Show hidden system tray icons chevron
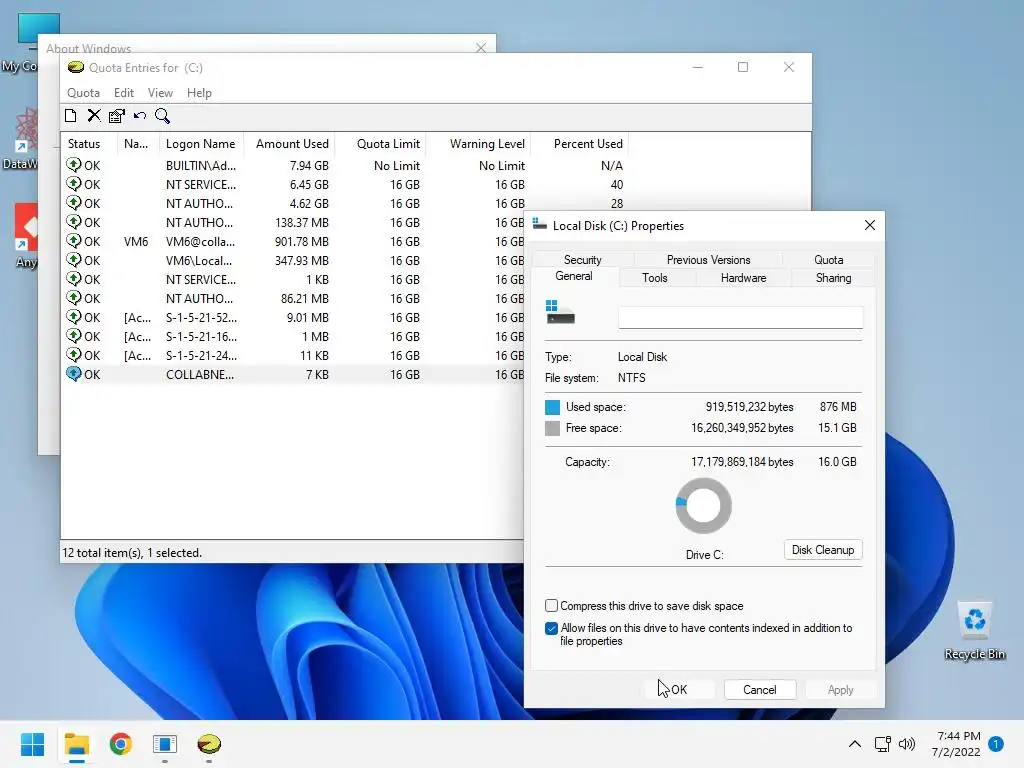 click(855, 744)
